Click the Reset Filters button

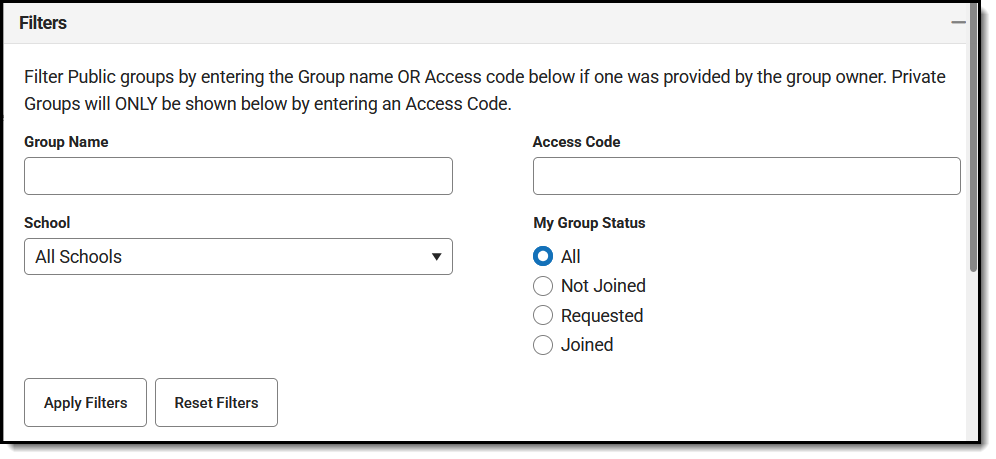(216, 403)
